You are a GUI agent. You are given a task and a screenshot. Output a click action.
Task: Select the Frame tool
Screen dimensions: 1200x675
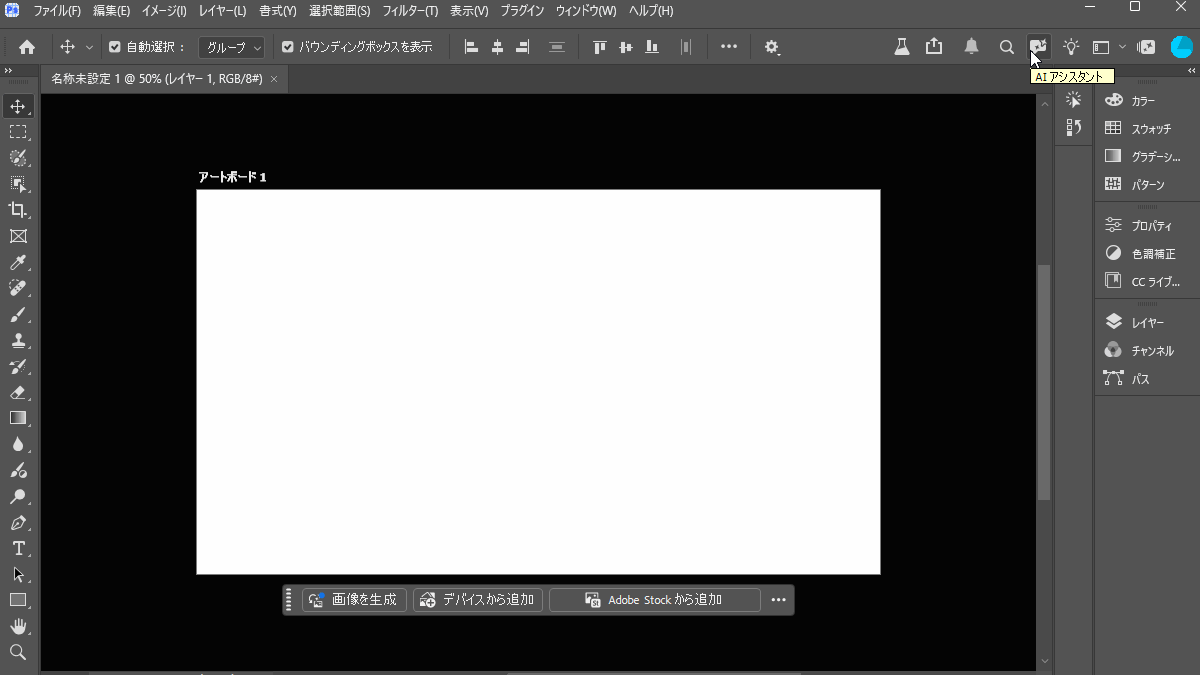[x=18, y=236]
